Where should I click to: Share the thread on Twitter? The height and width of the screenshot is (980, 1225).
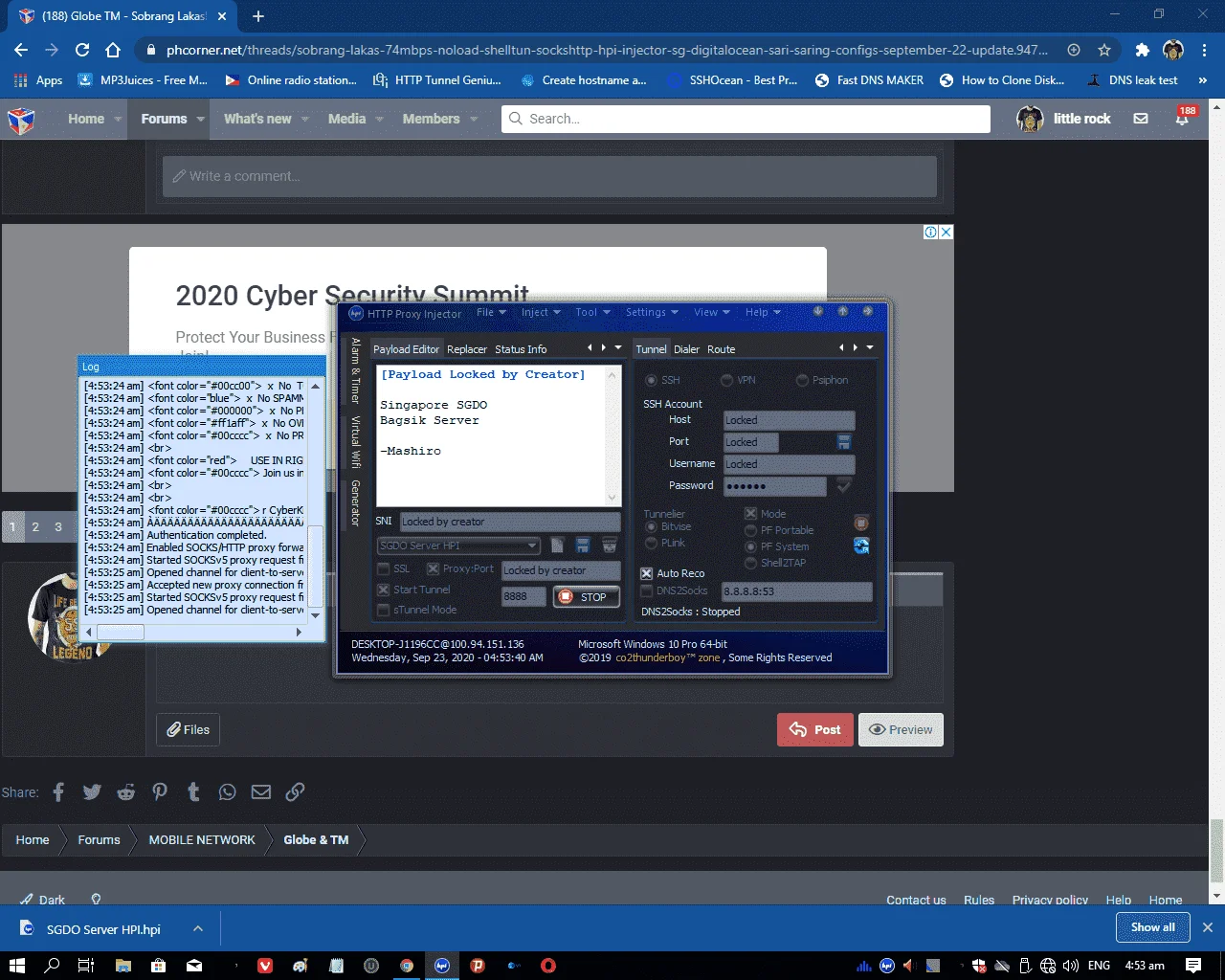92,791
